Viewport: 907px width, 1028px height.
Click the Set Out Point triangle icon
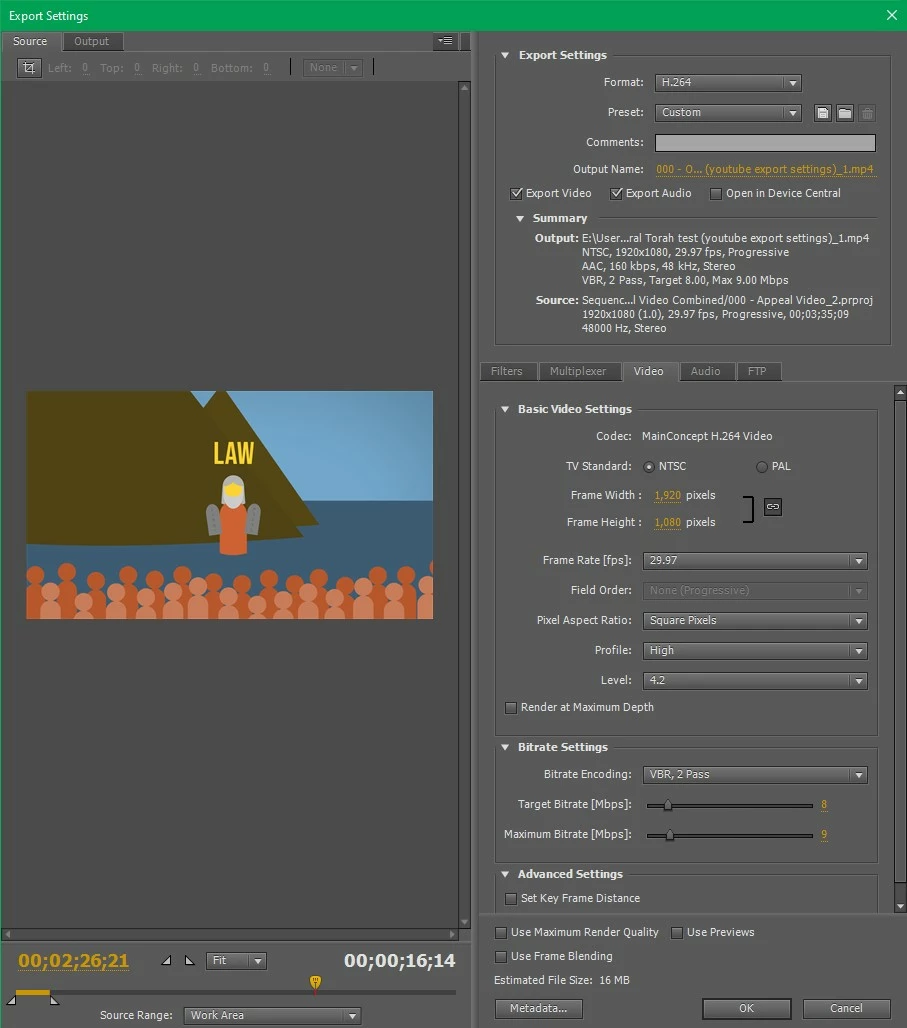[190, 960]
